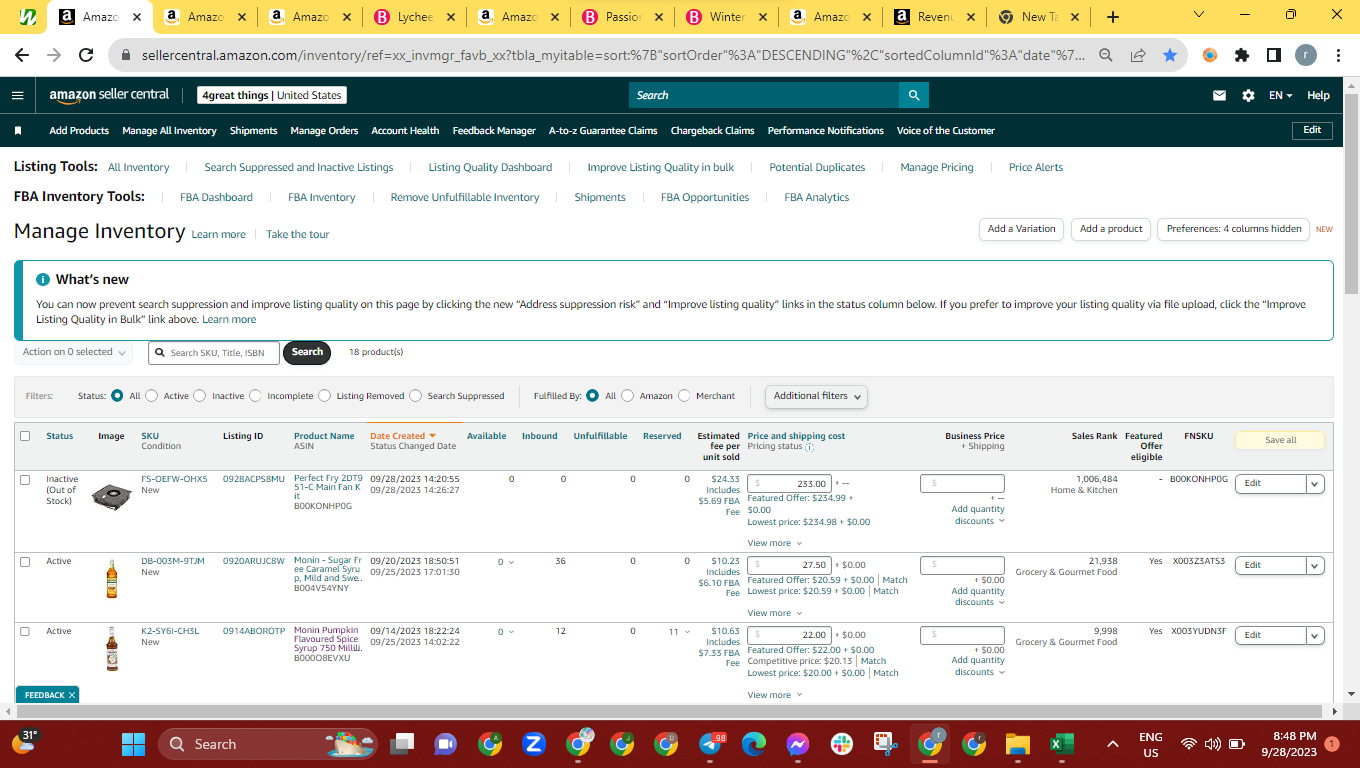The width and height of the screenshot is (1360, 768).
Task: Click the blue bookmark star icon
Action: coord(1170,56)
